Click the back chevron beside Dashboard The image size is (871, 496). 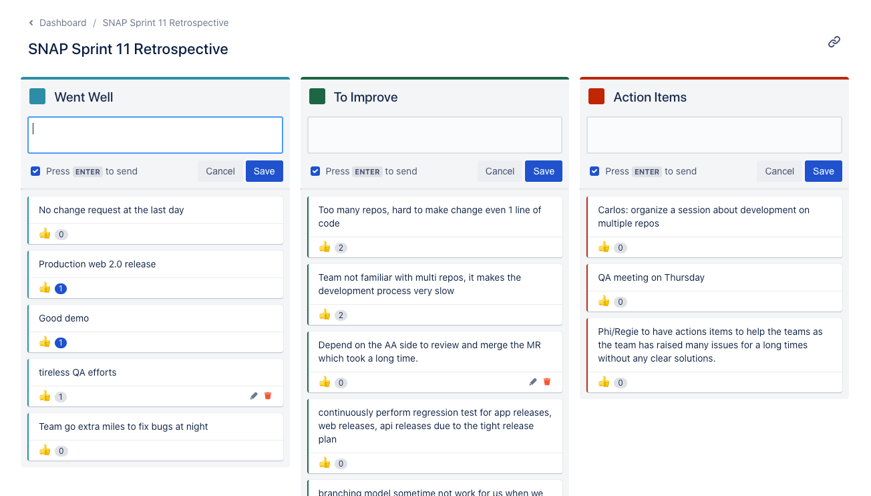pyautogui.click(x=31, y=23)
